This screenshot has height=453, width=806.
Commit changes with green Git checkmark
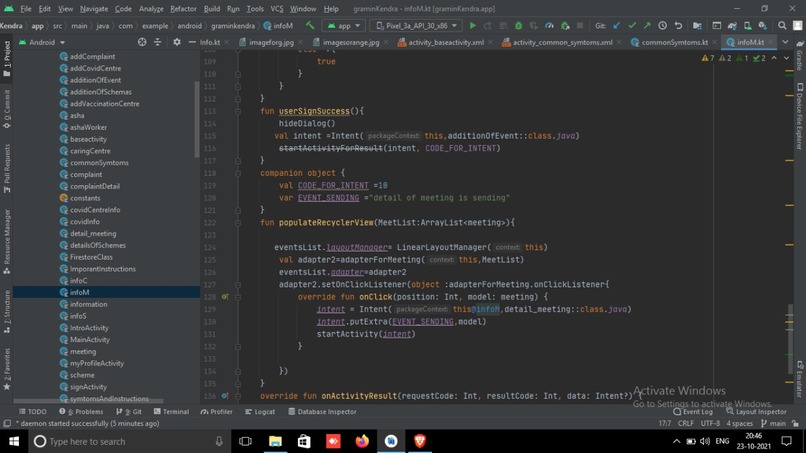tap(632, 25)
